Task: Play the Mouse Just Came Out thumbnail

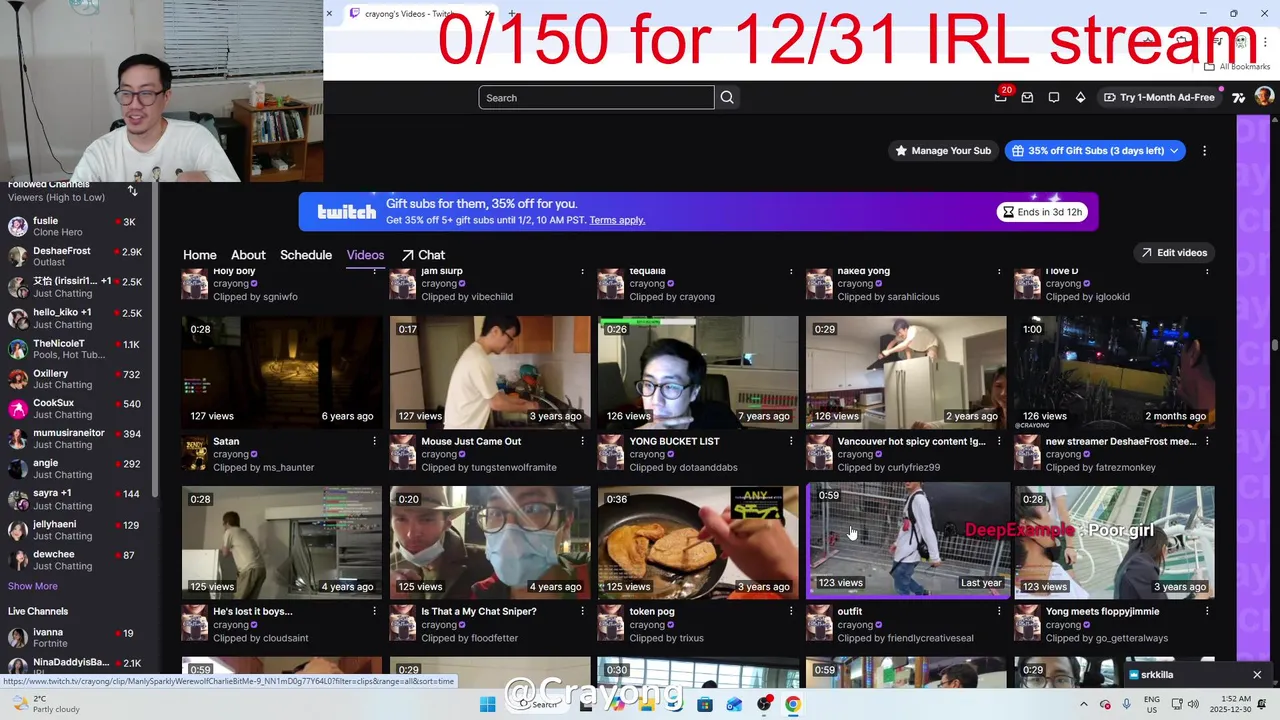Action: (x=490, y=372)
